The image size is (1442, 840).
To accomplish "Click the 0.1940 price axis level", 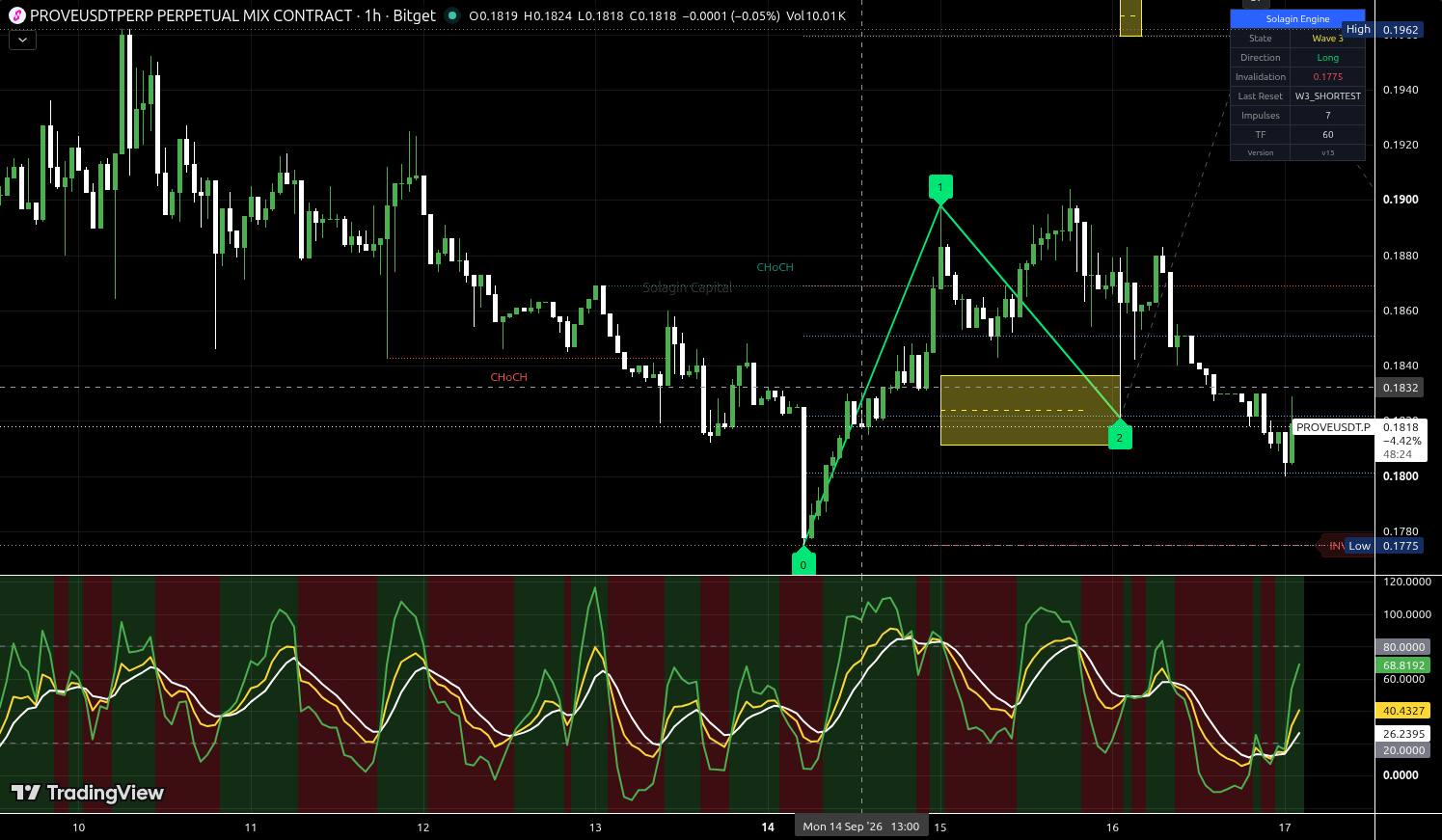I will (x=1401, y=90).
